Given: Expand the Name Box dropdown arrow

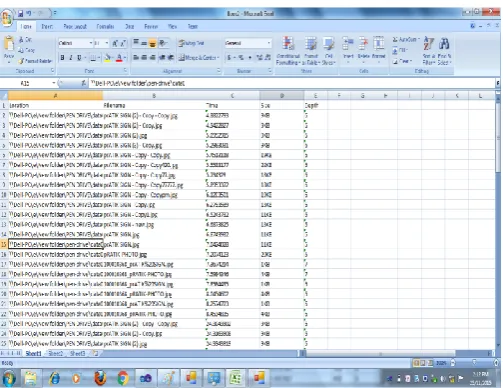Looking at the screenshot, I should point(54,83).
